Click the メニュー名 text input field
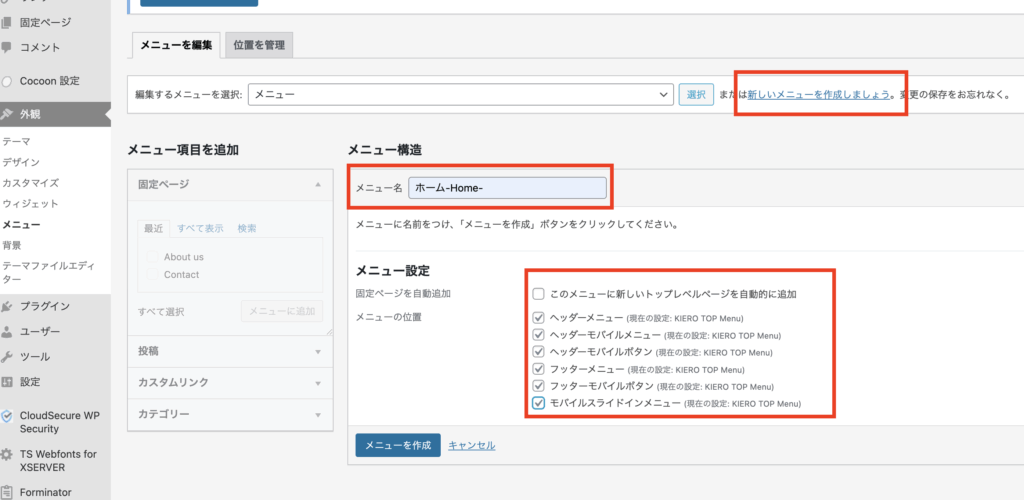Viewport: 1024px width, 500px height. pos(507,188)
